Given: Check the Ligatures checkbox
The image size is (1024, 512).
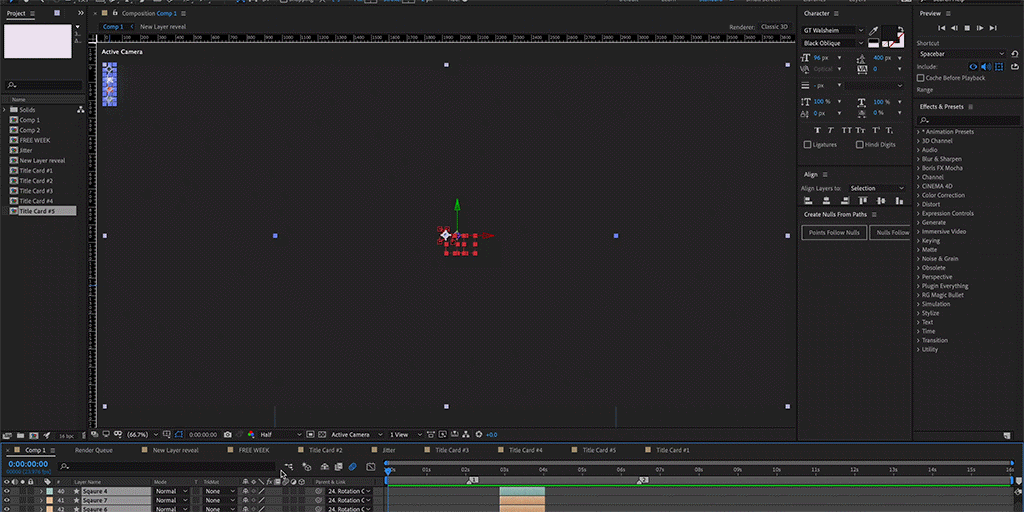Looking at the screenshot, I should 808,145.
